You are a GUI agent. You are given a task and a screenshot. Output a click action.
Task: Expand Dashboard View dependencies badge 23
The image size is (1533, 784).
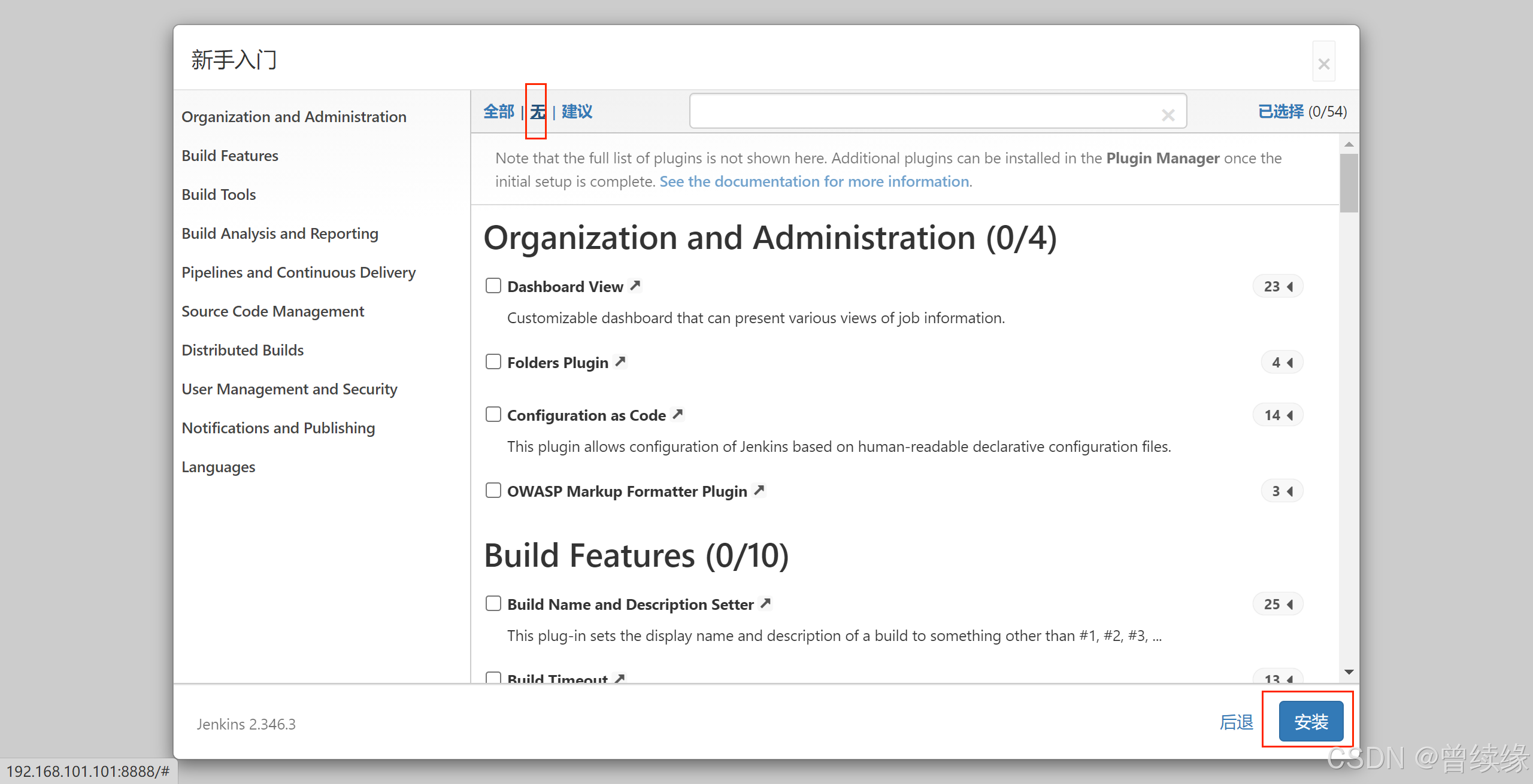pos(1278,287)
